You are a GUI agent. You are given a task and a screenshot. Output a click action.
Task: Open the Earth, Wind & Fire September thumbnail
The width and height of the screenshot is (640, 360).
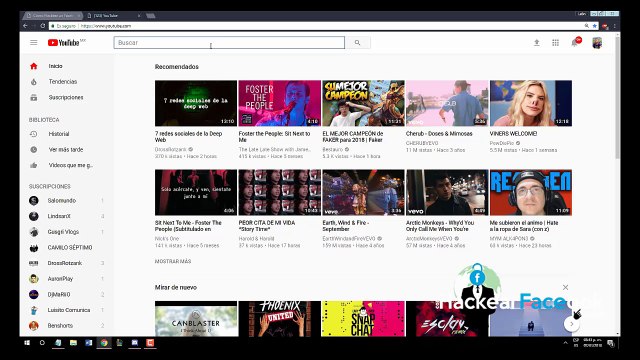(x=363, y=193)
